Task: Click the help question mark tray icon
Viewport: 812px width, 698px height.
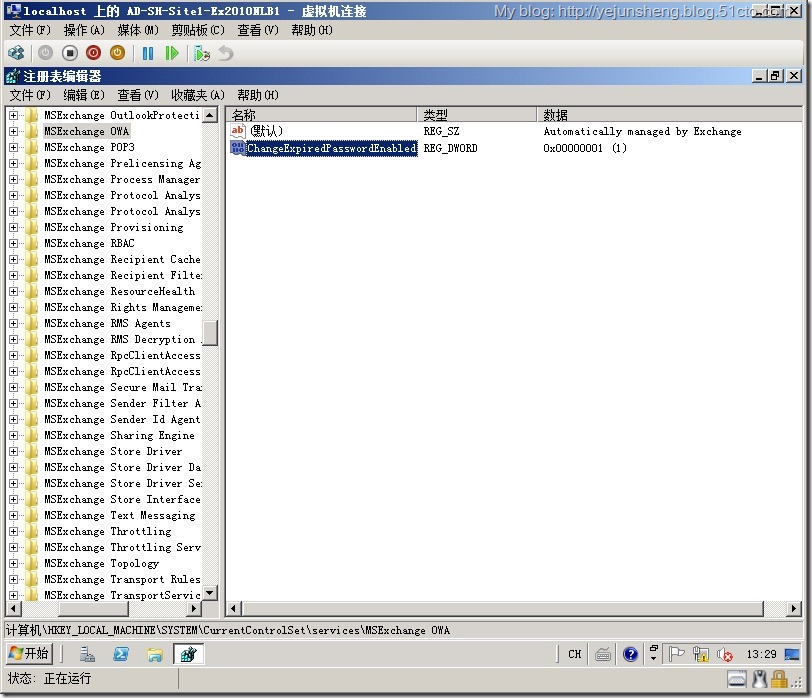Action: [630, 655]
